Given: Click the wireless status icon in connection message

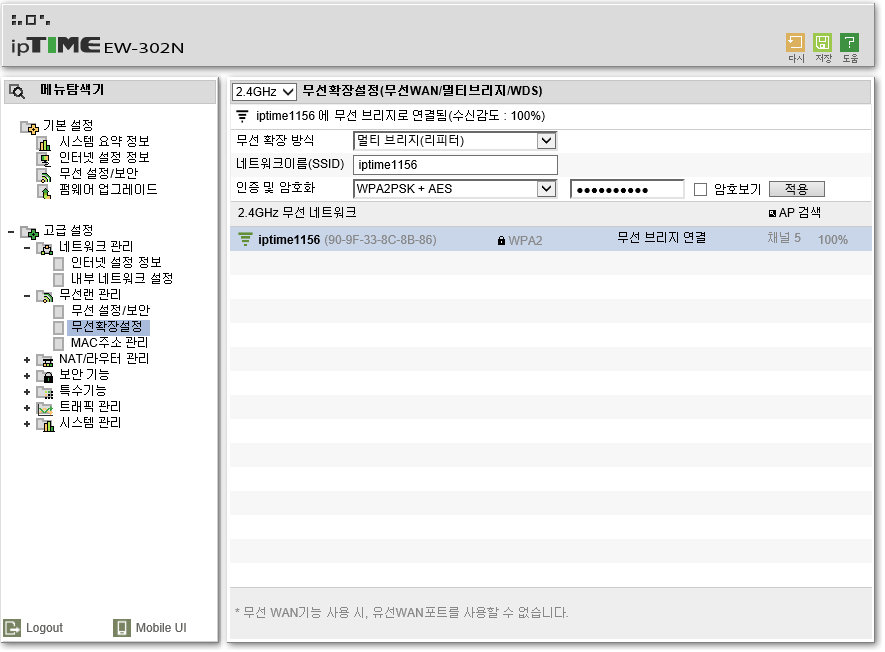Looking at the screenshot, I should [242, 116].
